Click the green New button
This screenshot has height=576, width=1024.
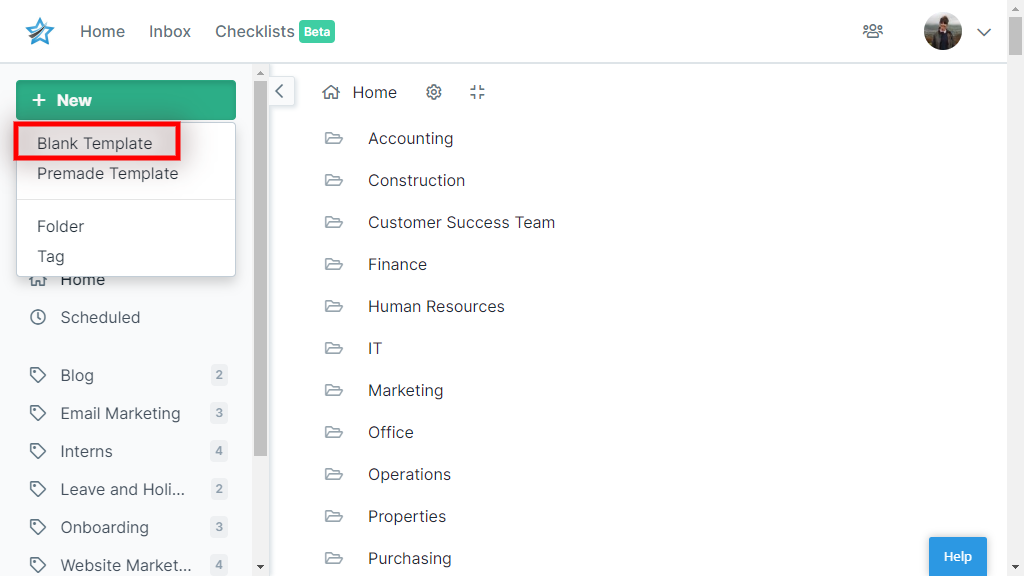coord(126,100)
